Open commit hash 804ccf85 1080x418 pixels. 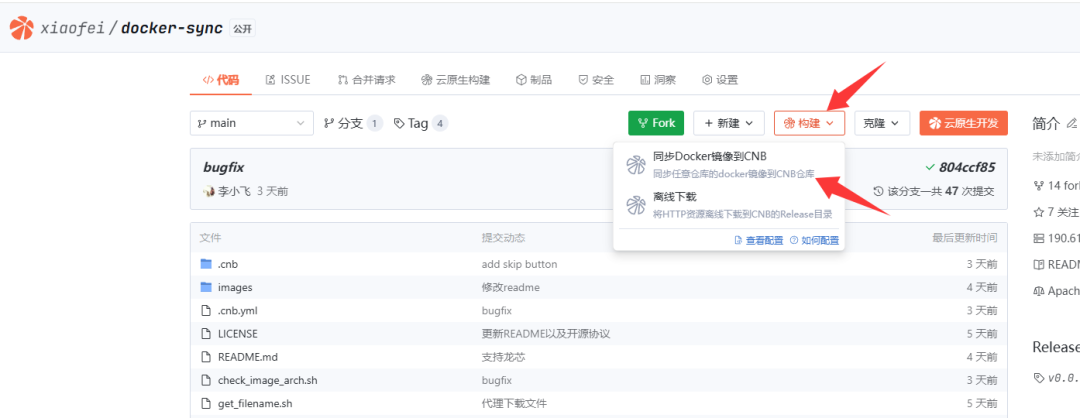967,167
